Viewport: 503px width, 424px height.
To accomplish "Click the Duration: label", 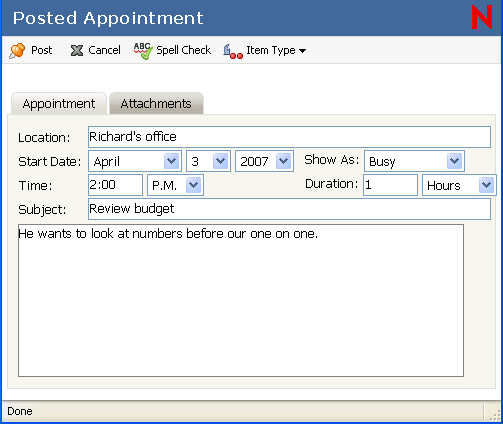I will point(332,184).
